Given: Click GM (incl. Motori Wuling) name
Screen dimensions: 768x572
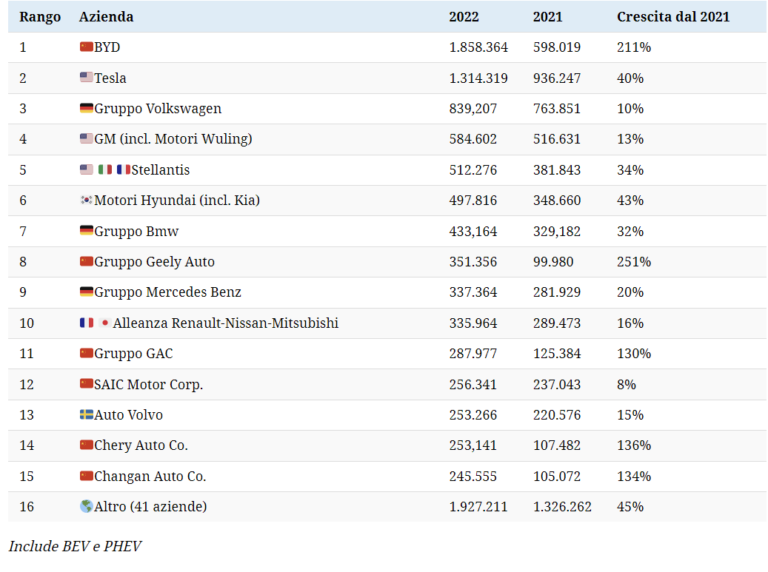Looking at the screenshot, I should 173,139.
